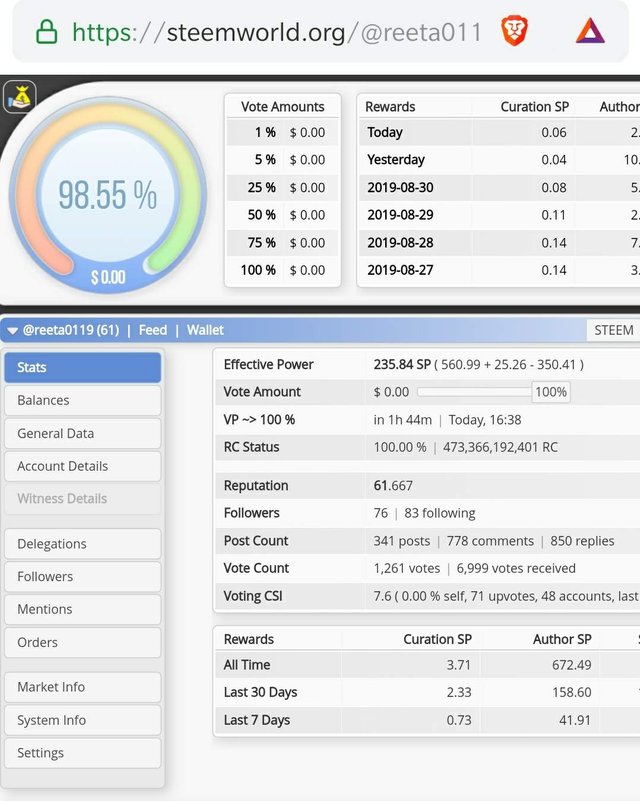Open the Witness Details sidebar tab
The image size is (640, 801).
point(83,499)
